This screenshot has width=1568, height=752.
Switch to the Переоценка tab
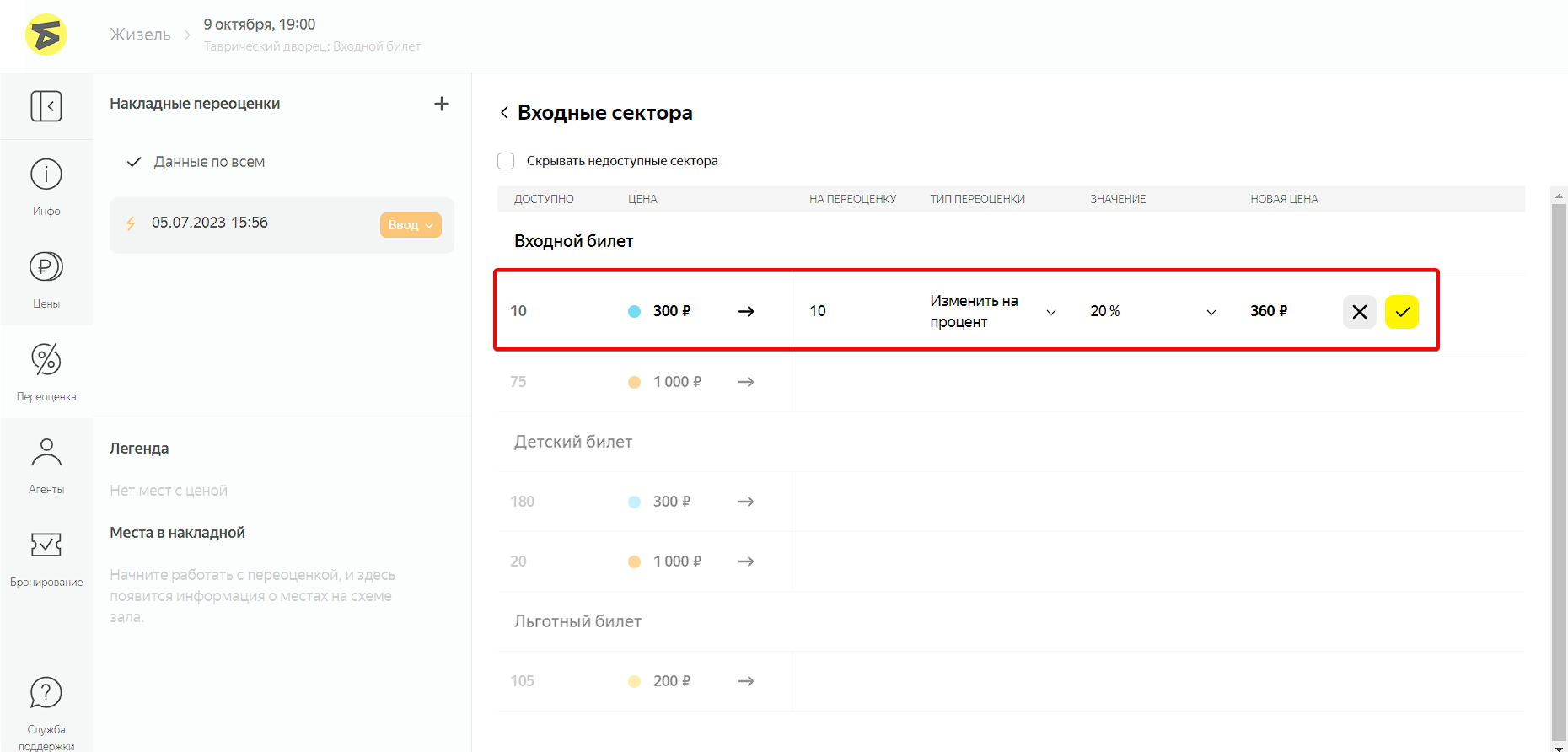tap(46, 372)
